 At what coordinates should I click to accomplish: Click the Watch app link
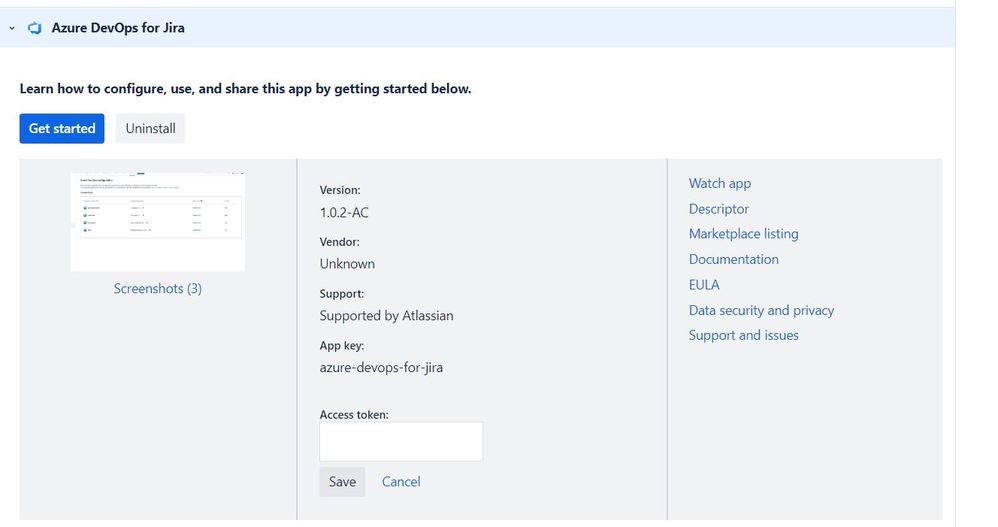click(x=719, y=183)
